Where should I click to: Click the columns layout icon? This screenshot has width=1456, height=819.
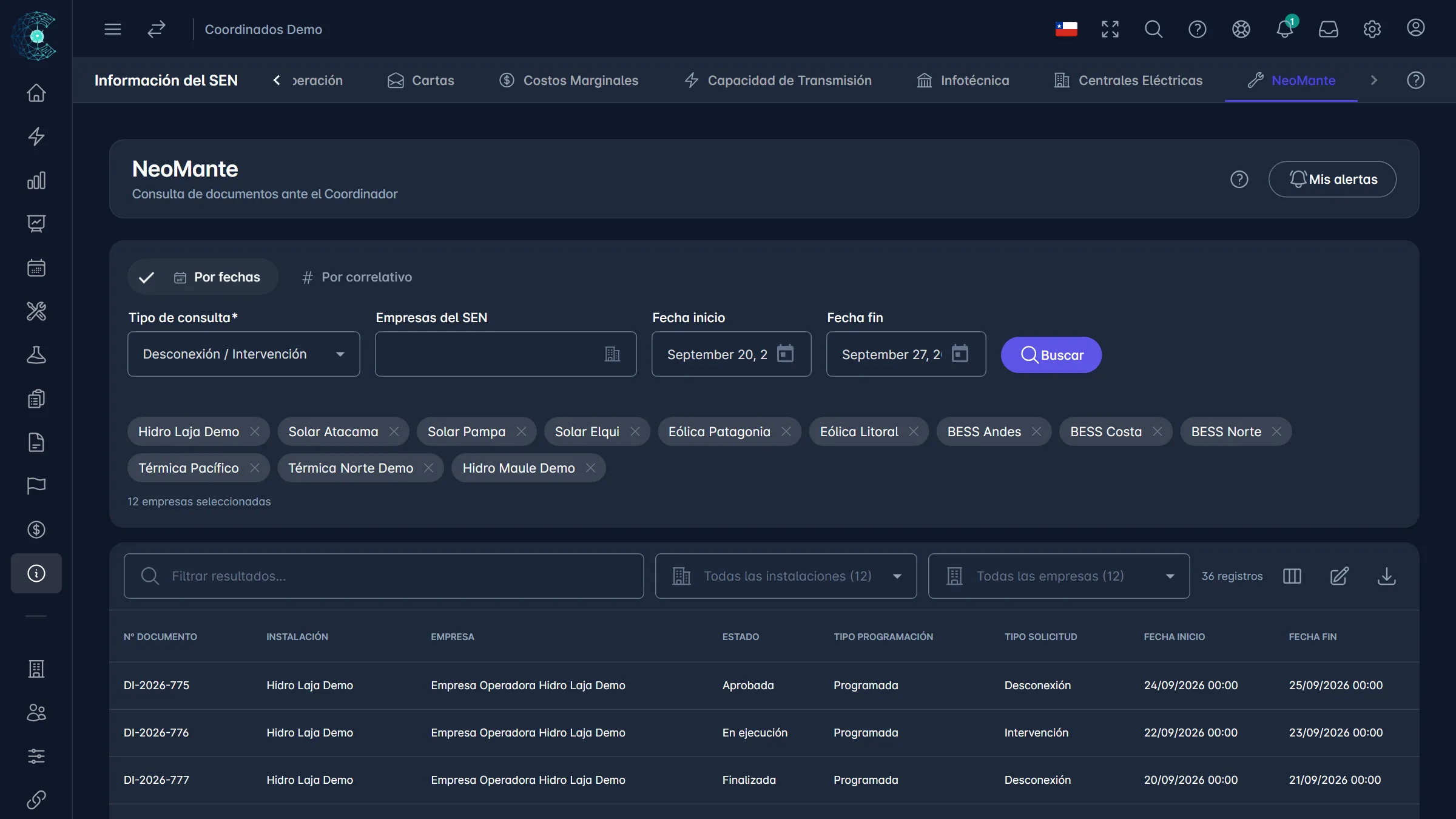(1292, 576)
